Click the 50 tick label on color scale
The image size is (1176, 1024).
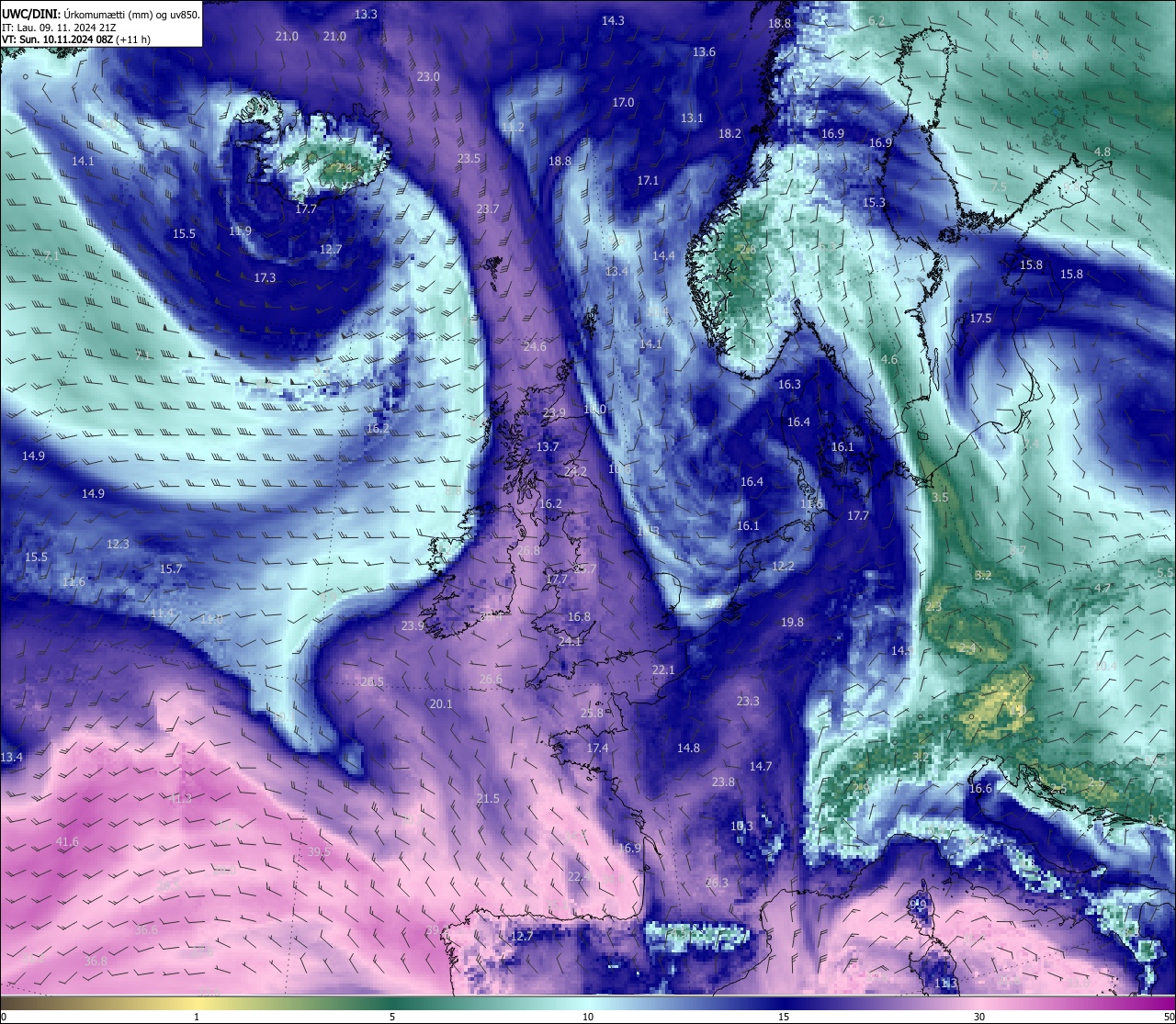(1169, 1017)
